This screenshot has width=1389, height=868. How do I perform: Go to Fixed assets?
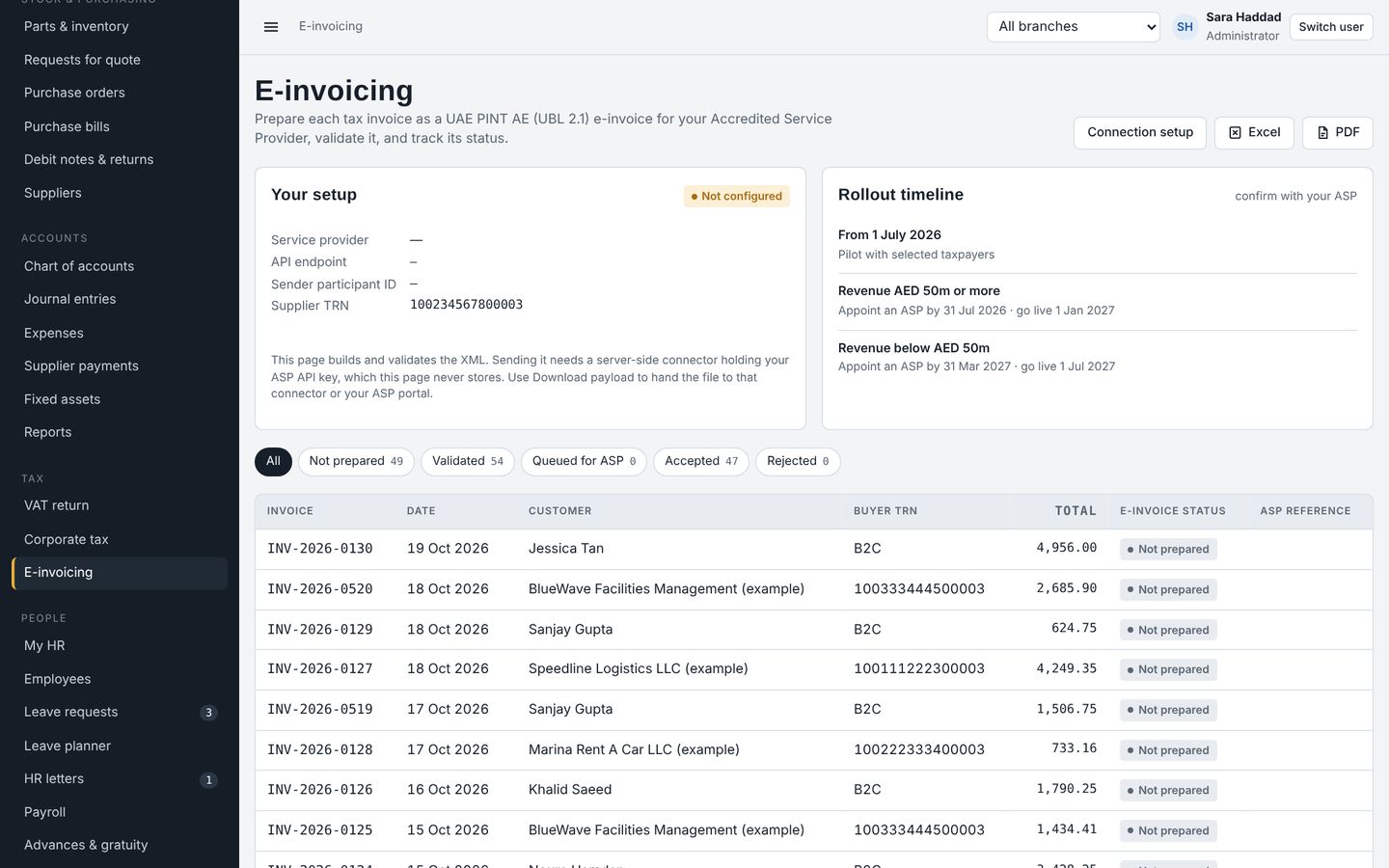120,399
